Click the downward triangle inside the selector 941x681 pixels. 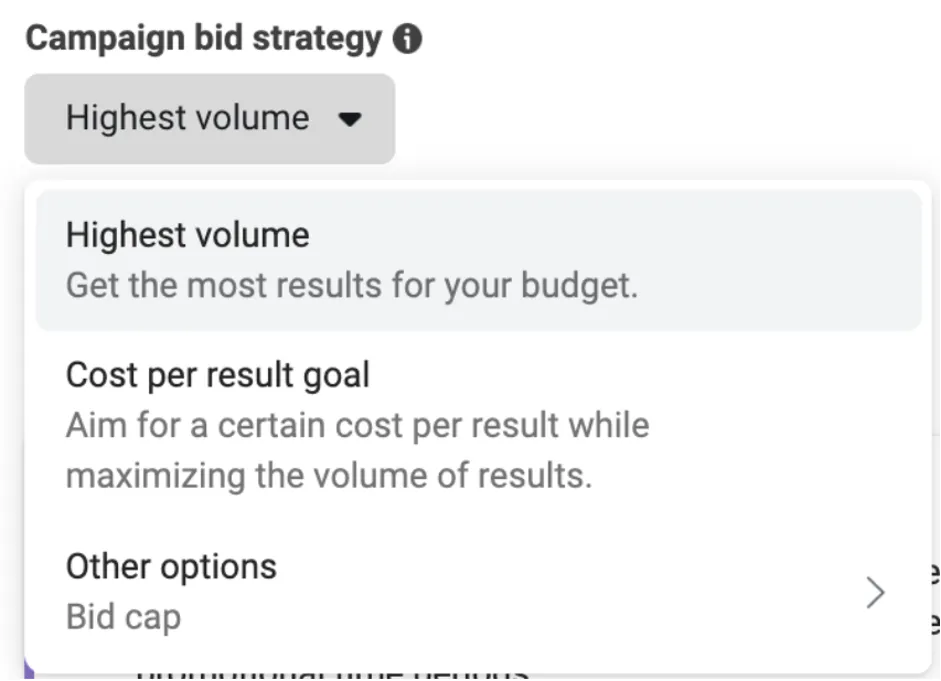[347, 118]
